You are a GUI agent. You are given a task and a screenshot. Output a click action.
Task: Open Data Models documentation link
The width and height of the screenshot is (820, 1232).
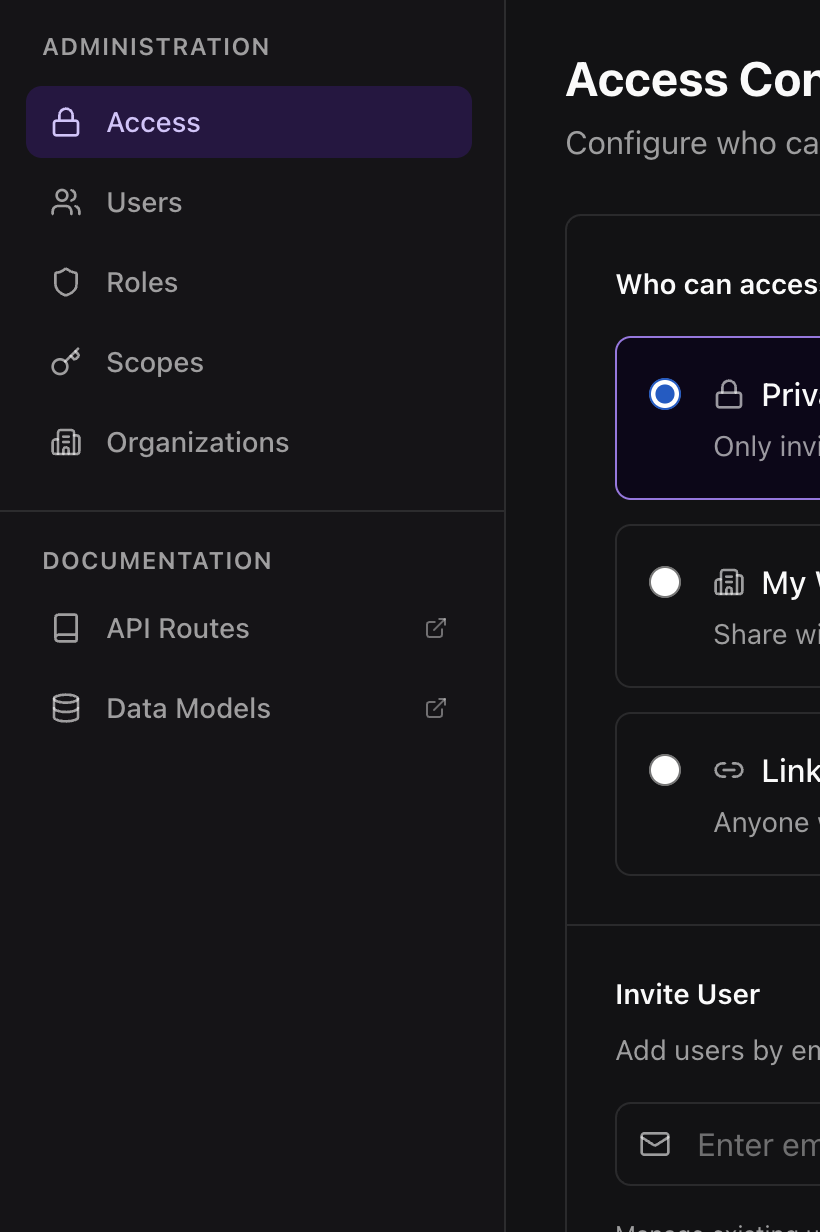tap(188, 708)
